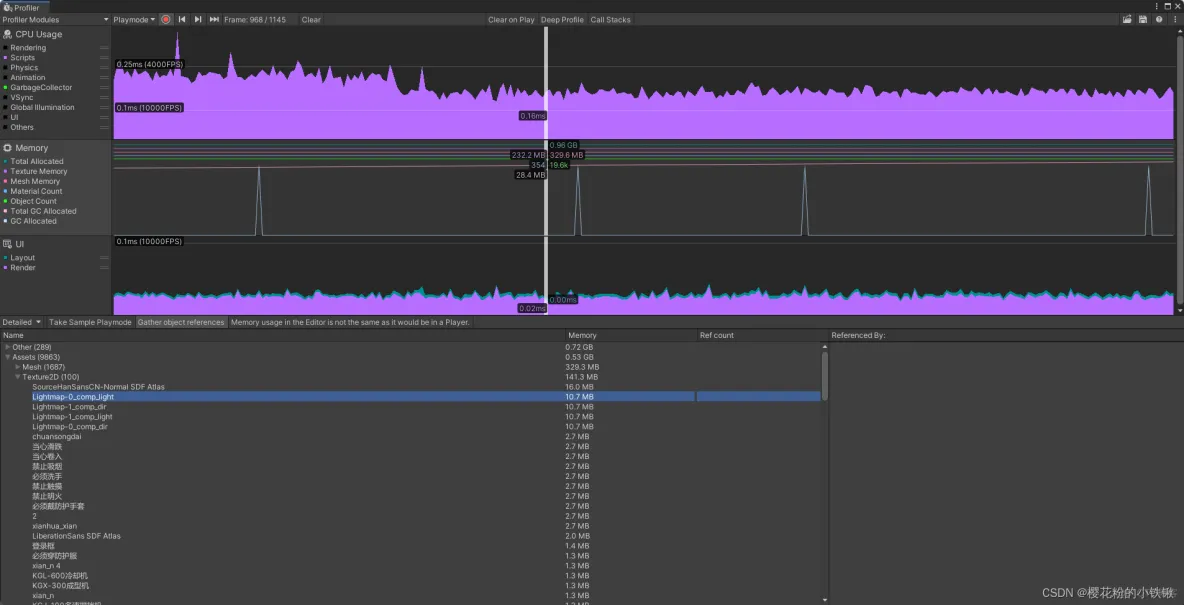Image resolution: width=1184 pixels, height=605 pixels.
Task: Select the Memory module icon
Action: [8, 148]
